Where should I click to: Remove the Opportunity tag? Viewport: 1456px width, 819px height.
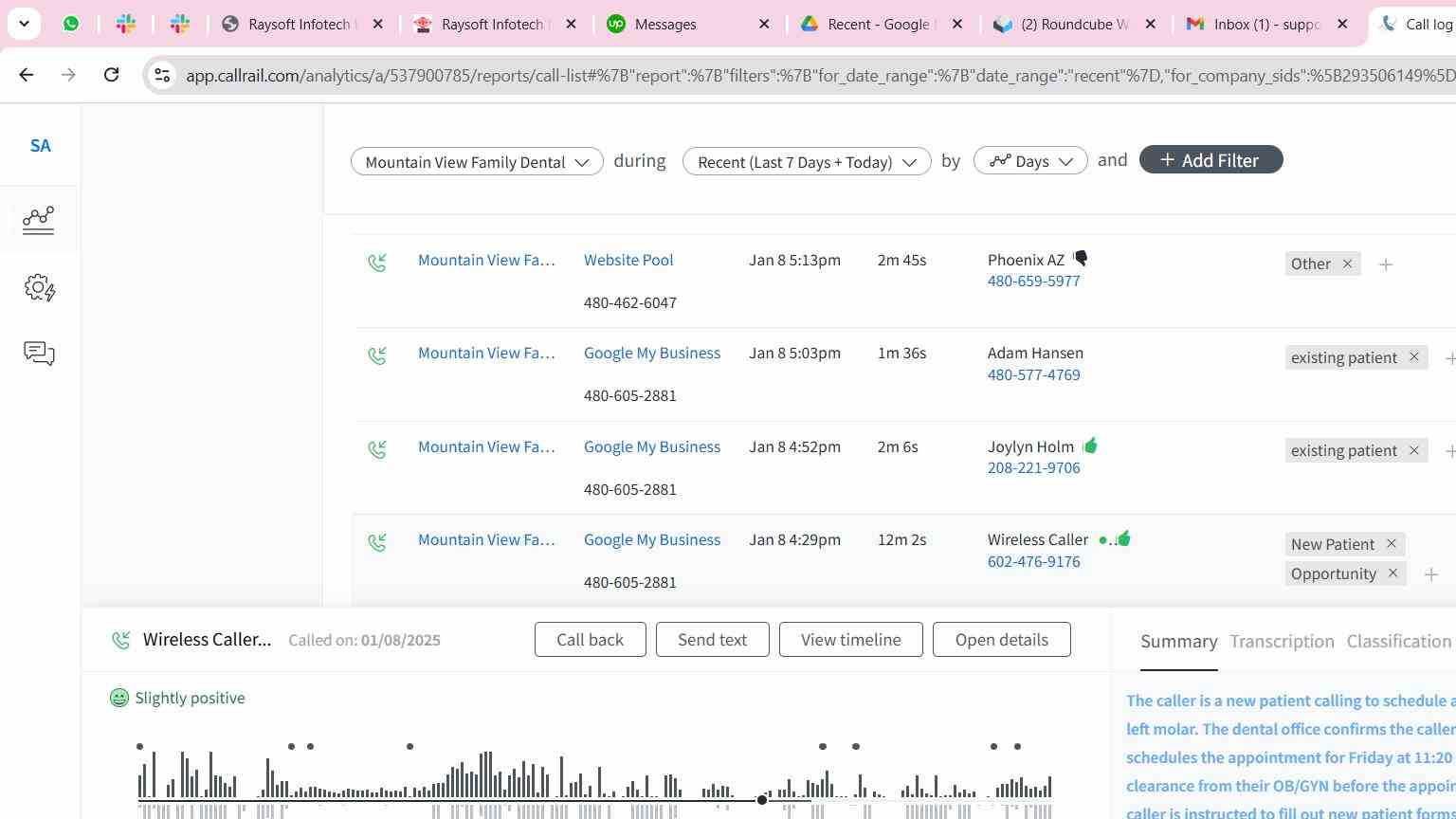pyautogui.click(x=1392, y=573)
